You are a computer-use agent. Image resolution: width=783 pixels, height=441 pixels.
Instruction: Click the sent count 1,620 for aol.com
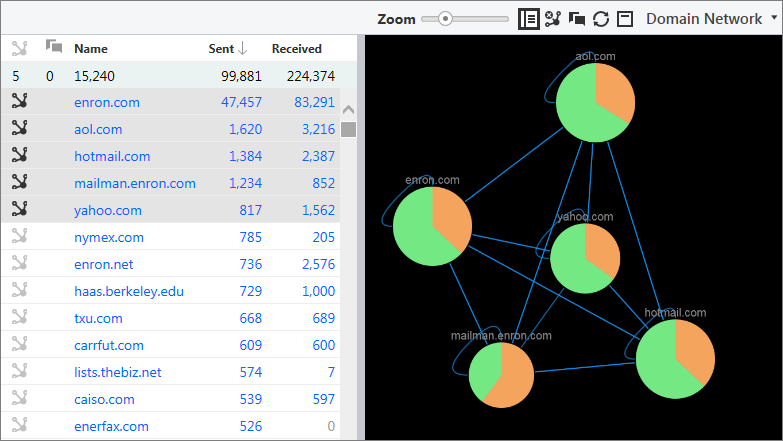(x=245, y=129)
